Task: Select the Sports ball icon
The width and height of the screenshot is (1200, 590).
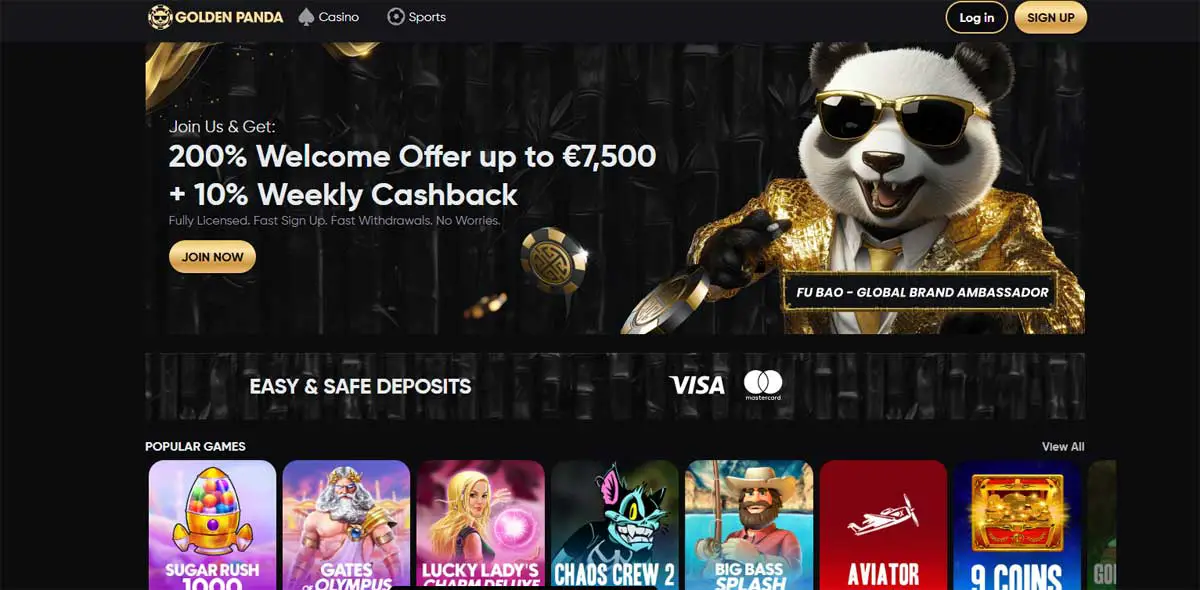Action: [396, 17]
